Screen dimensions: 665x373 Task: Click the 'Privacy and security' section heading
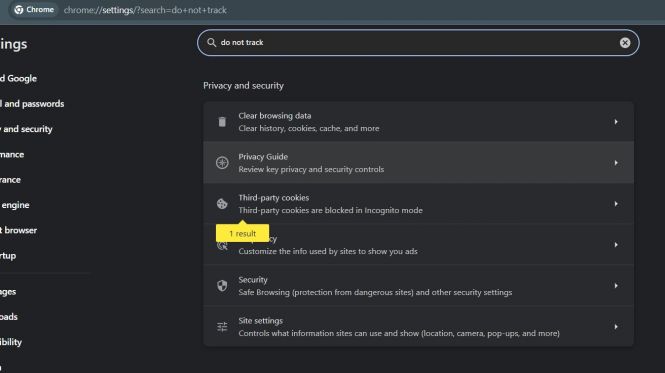pyautogui.click(x=243, y=85)
